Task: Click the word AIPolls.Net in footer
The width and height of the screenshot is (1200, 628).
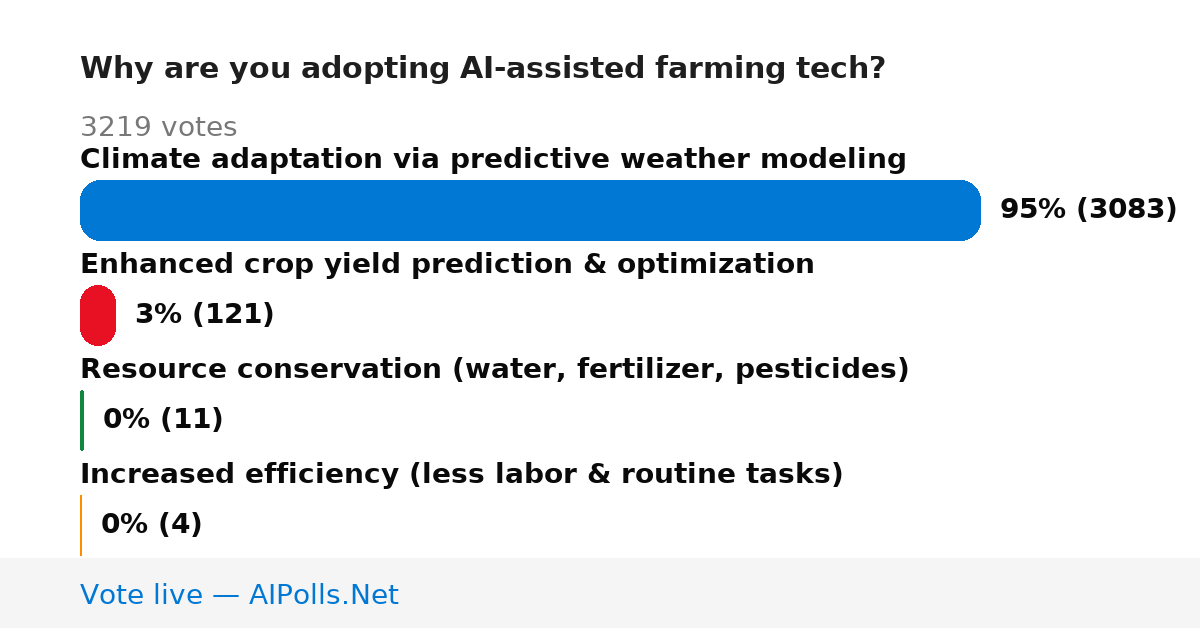Action: (324, 595)
